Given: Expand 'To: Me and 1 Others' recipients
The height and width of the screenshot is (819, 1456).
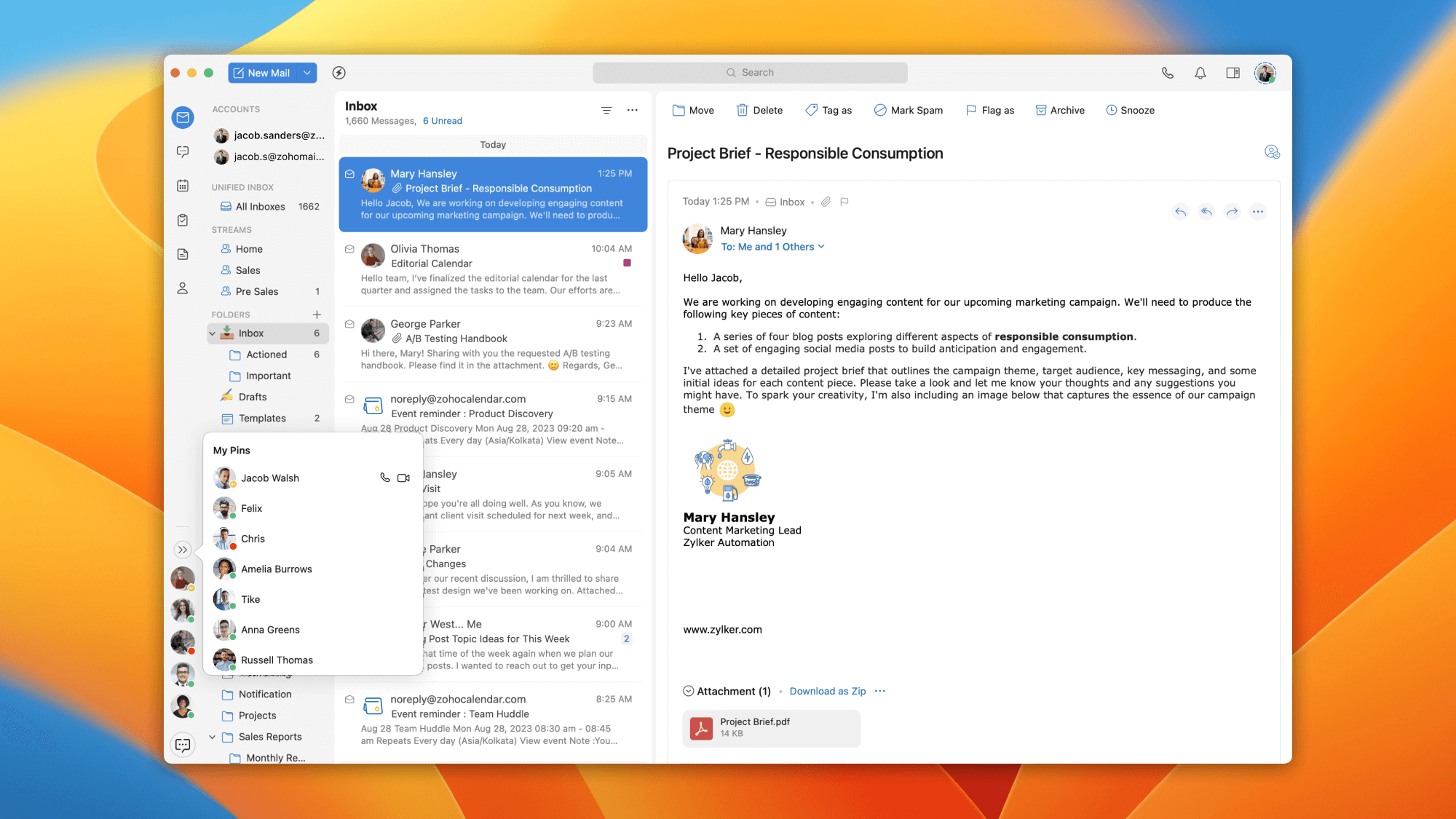Looking at the screenshot, I should pyautogui.click(x=772, y=247).
